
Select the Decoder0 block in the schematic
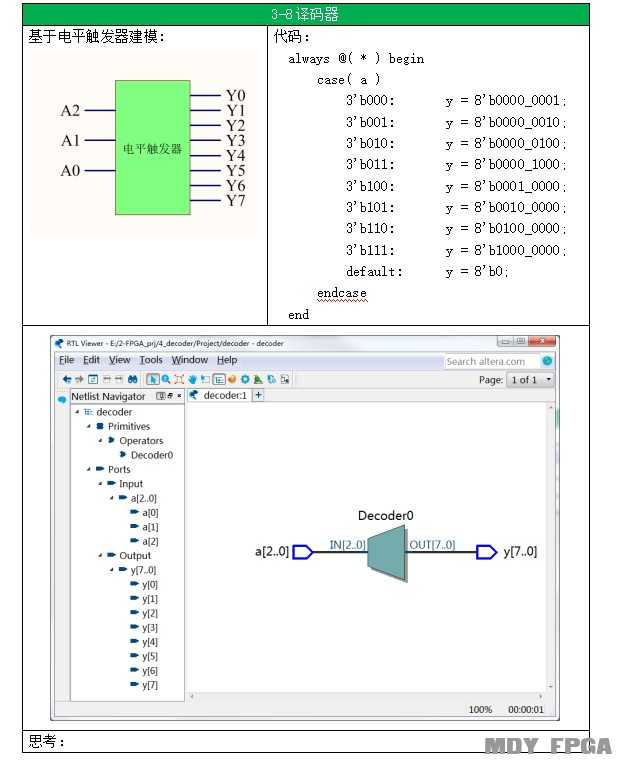point(386,553)
